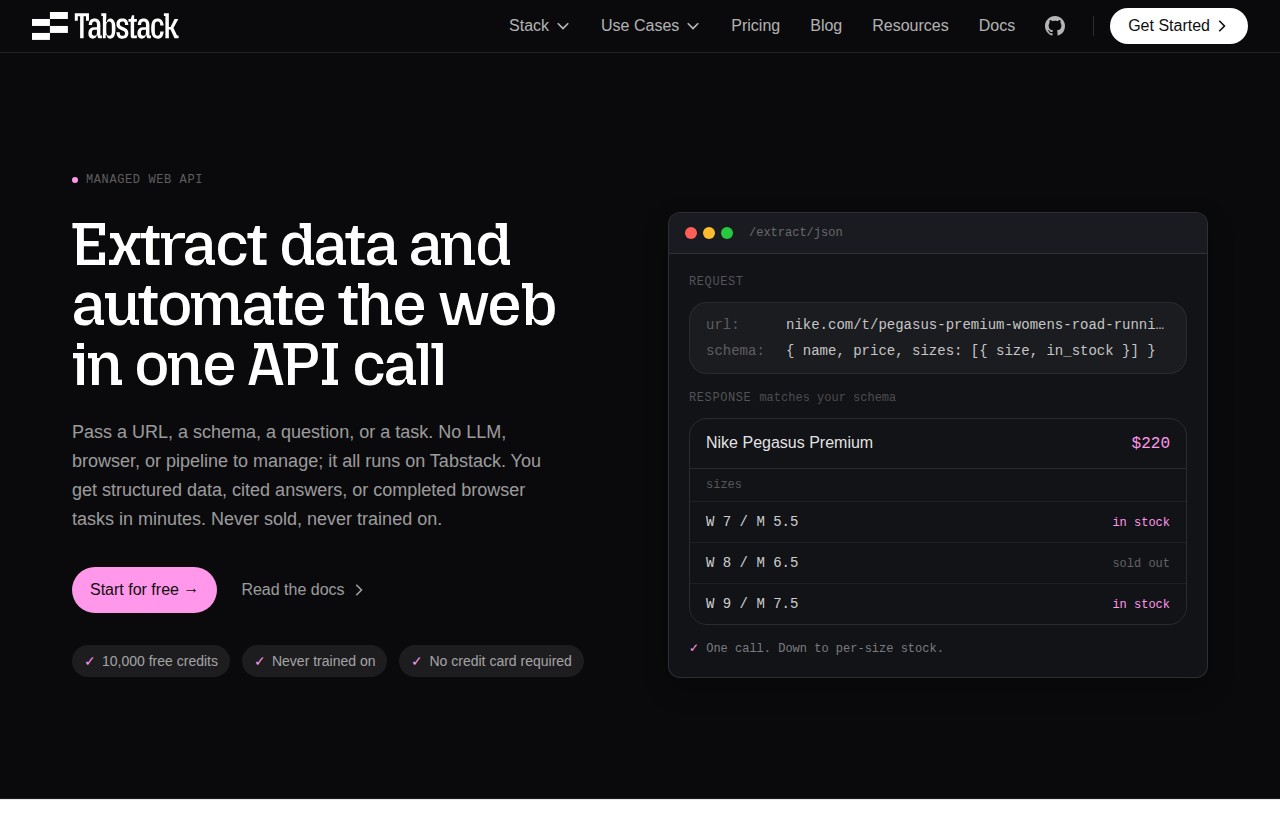1280x820 pixels.
Task: Go to the Blog
Action: click(826, 26)
